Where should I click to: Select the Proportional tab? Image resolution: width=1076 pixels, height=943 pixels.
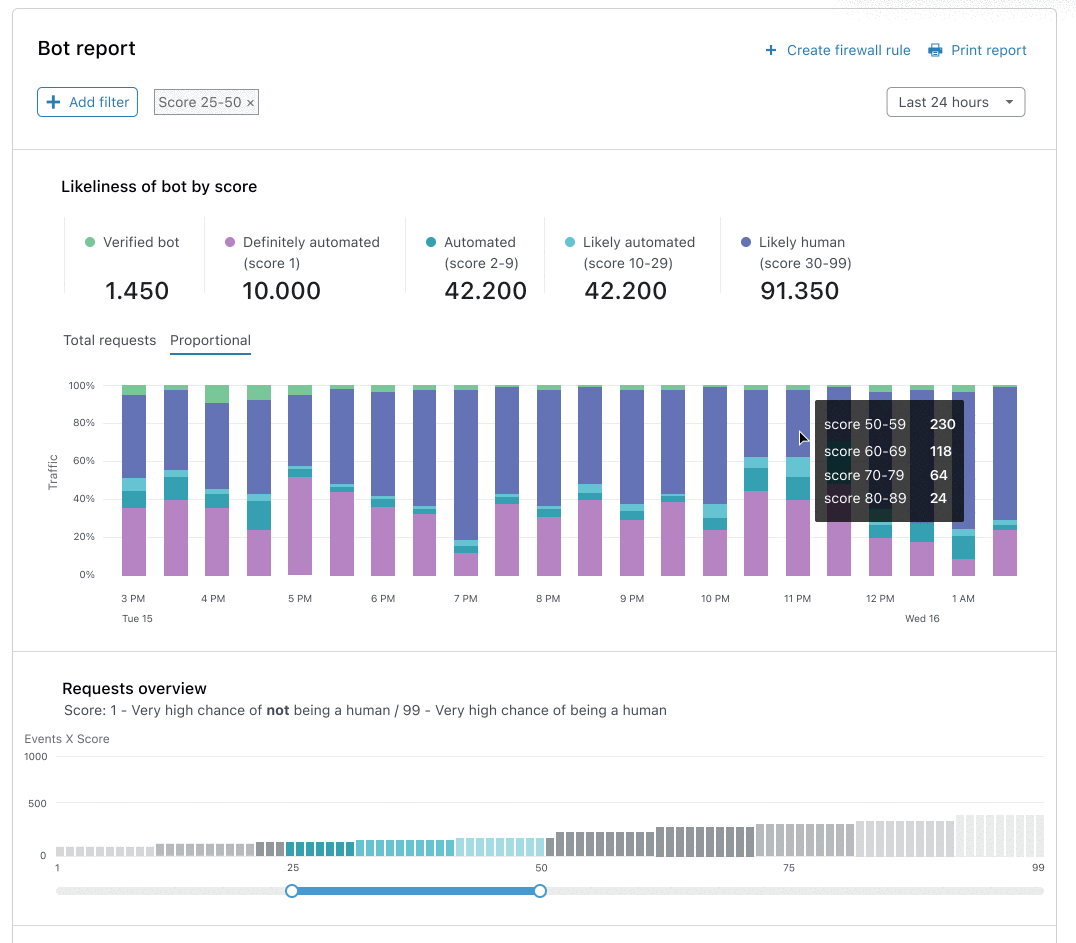tap(210, 340)
